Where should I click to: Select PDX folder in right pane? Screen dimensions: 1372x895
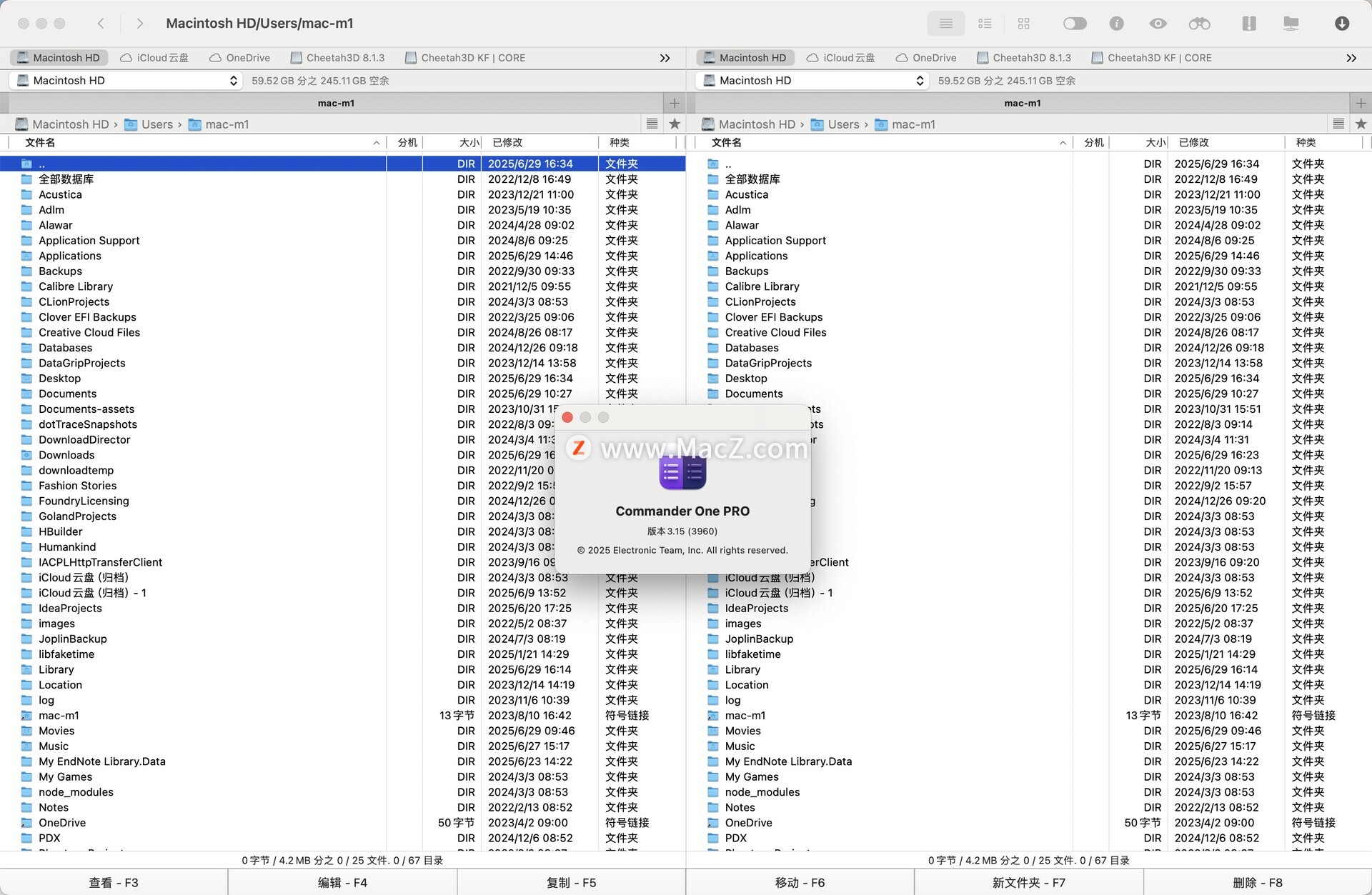click(x=1029, y=838)
